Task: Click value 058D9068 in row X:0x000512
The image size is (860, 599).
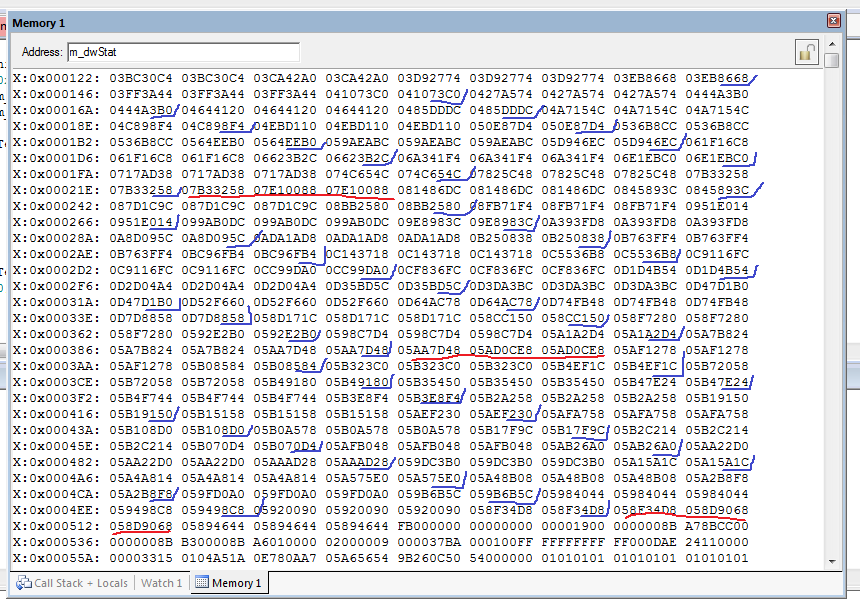Action: click(141, 526)
